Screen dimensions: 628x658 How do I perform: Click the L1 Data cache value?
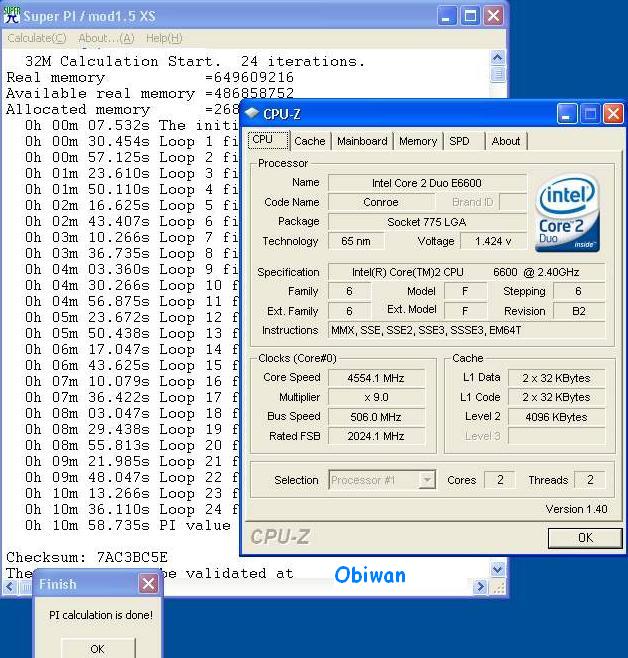point(556,378)
